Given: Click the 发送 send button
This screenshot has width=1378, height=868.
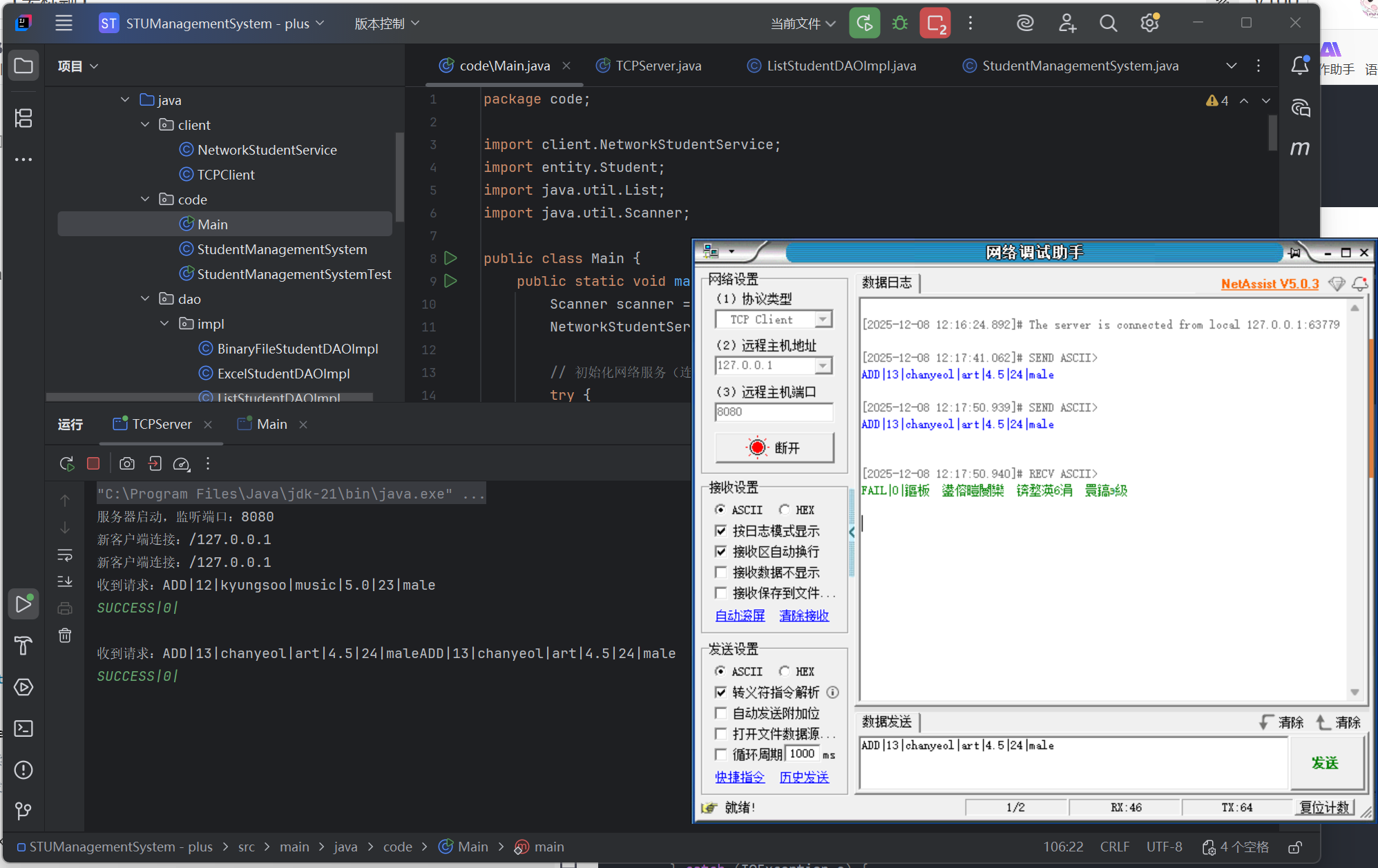Looking at the screenshot, I should pyautogui.click(x=1325, y=763).
